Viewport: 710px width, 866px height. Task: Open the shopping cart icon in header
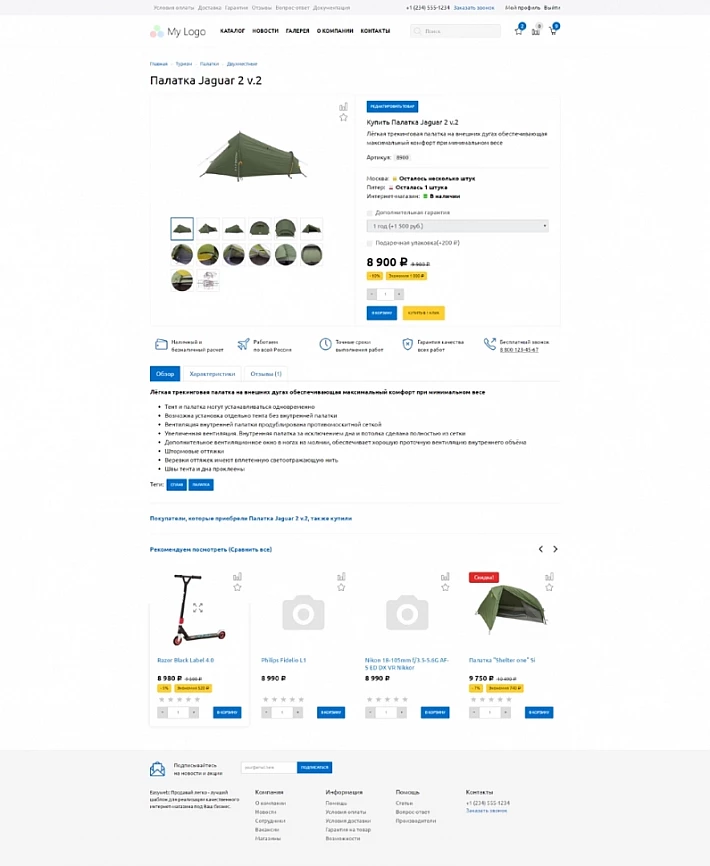[553, 31]
